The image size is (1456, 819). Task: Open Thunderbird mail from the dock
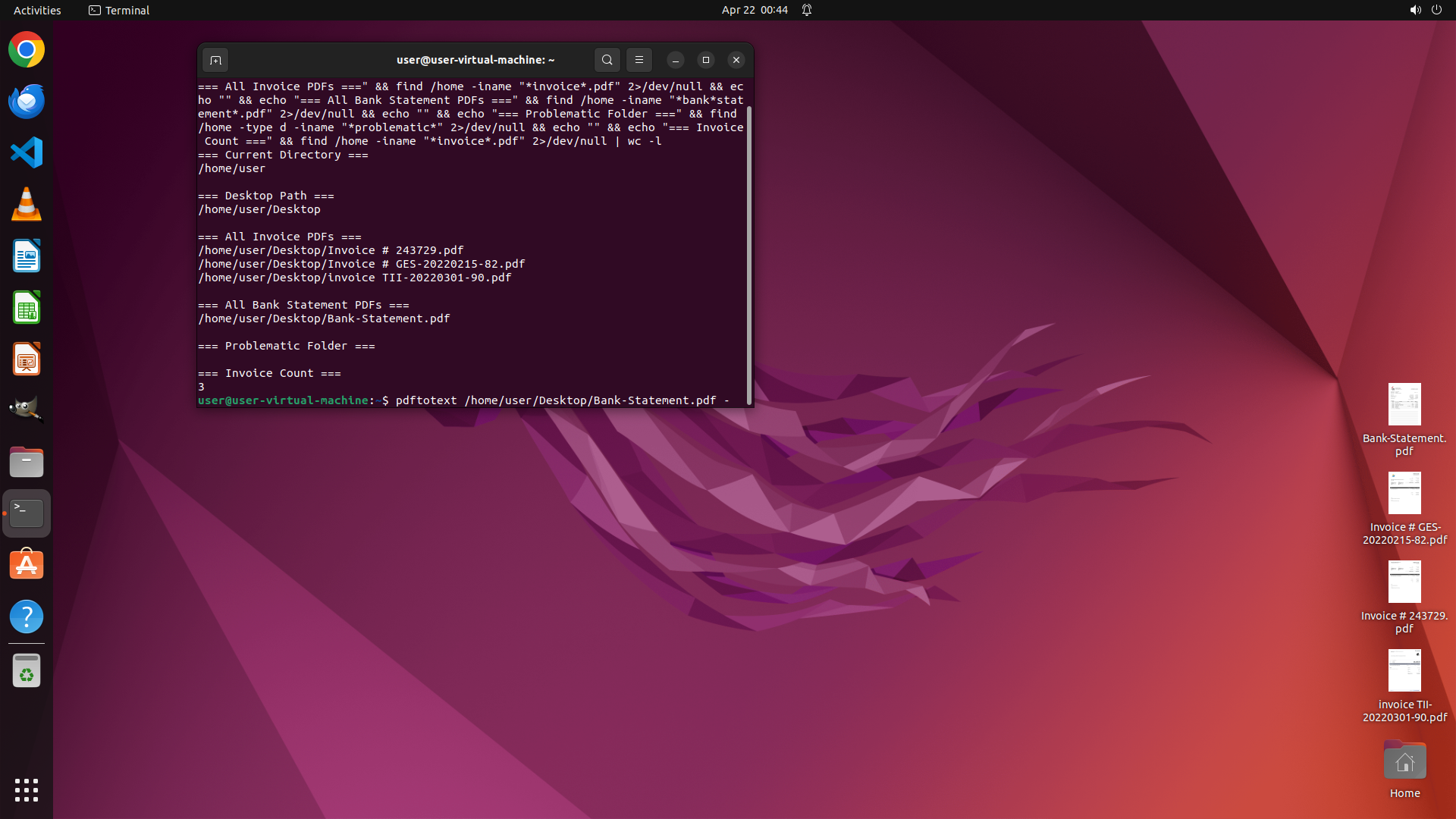(x=27, y=102)
